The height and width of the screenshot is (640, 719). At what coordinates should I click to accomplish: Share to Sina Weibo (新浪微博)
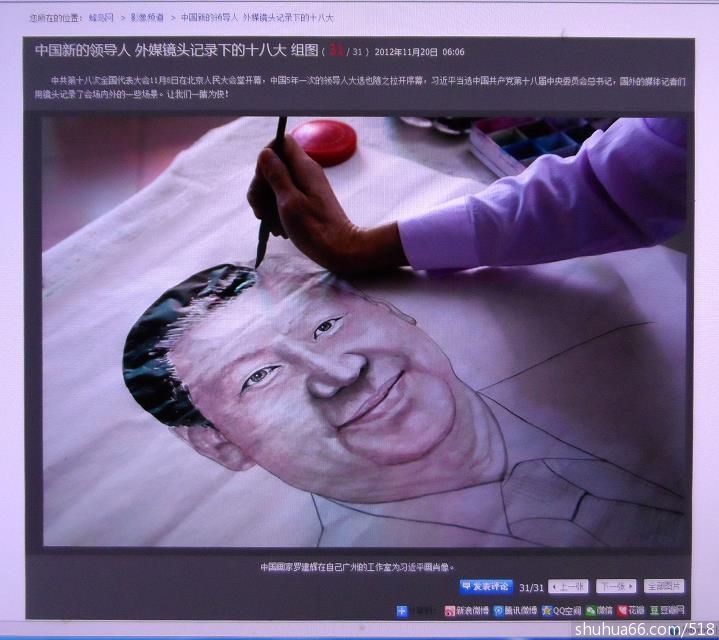(x=466, y=610)
